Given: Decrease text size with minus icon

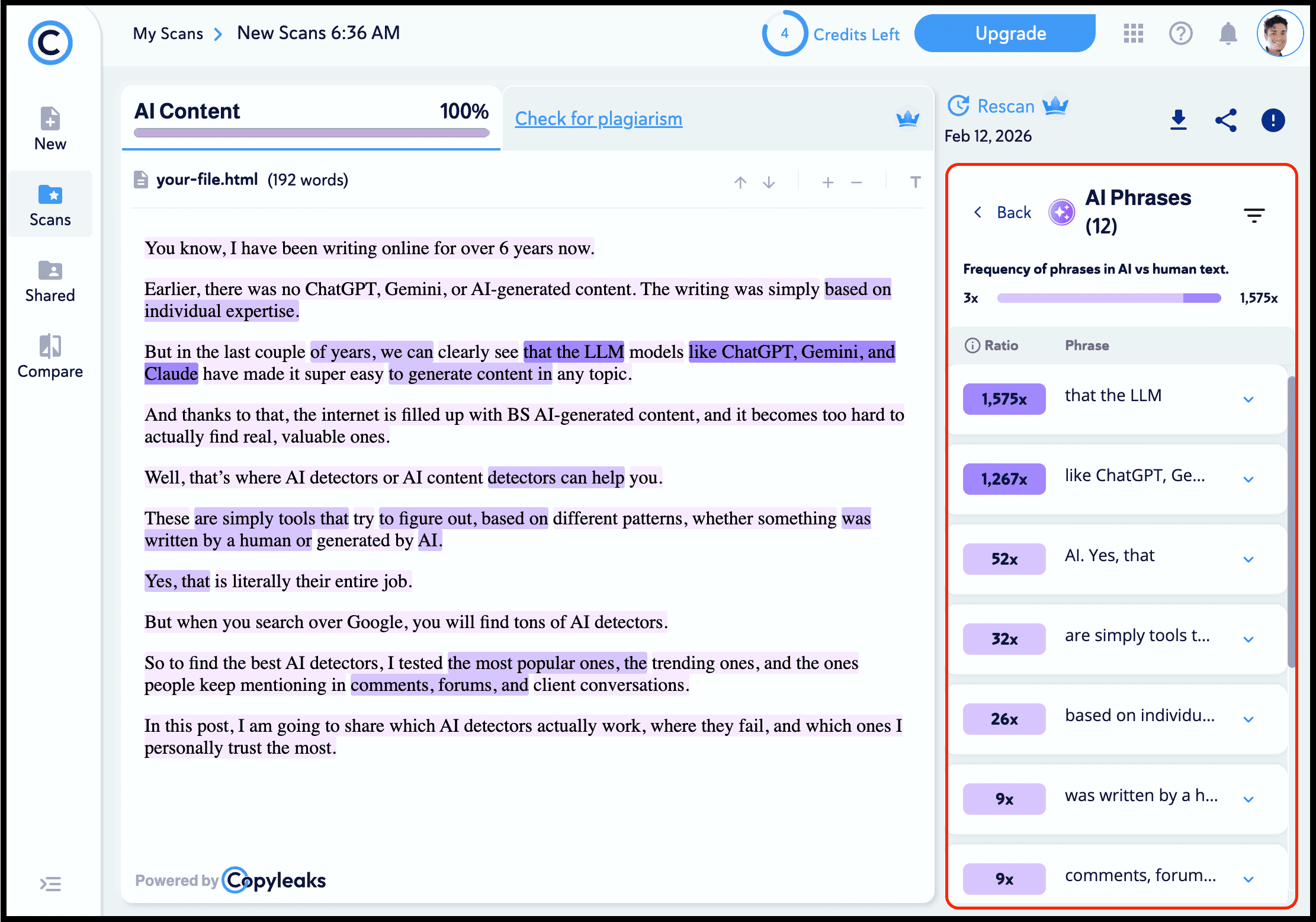Looking at the screenshot, I should coord(856,183).
